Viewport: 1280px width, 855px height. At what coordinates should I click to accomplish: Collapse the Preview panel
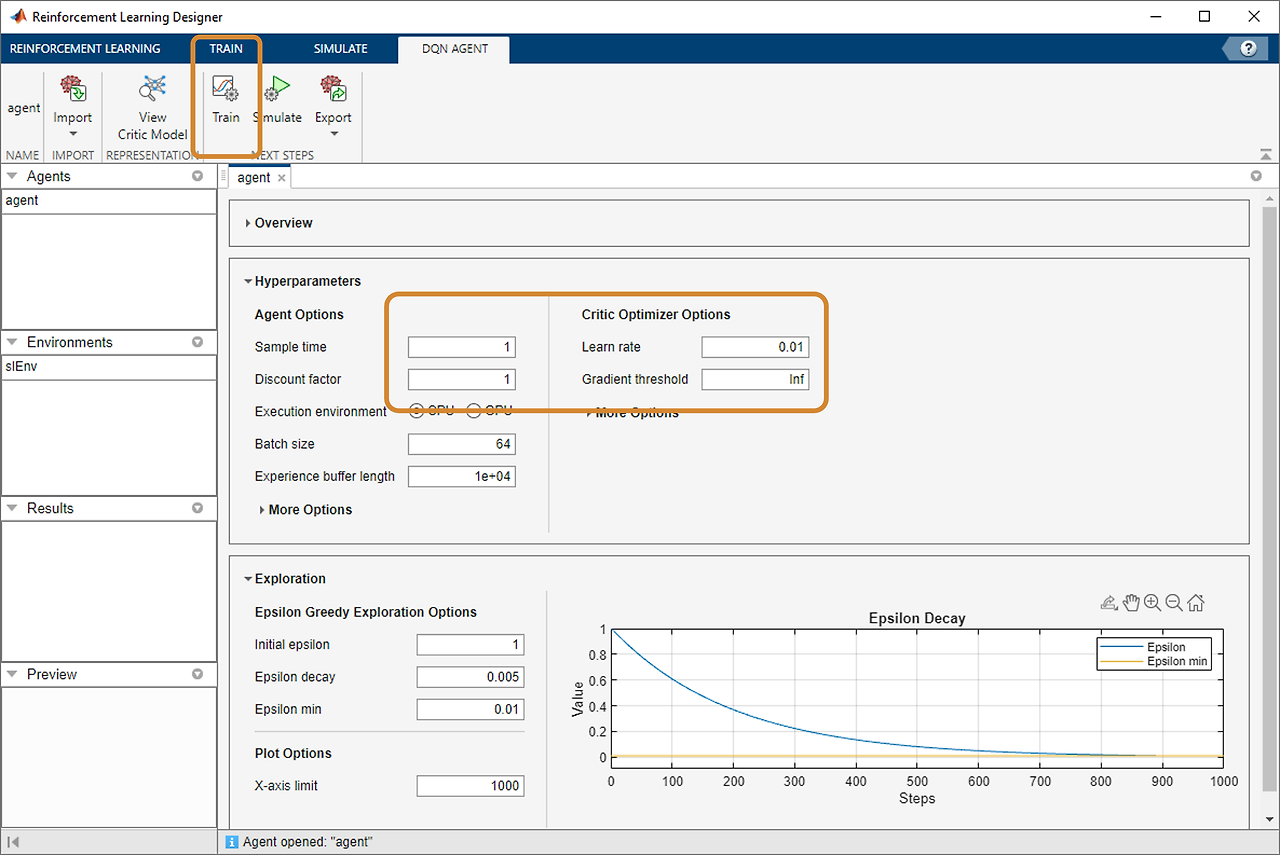tap(13, 674)
